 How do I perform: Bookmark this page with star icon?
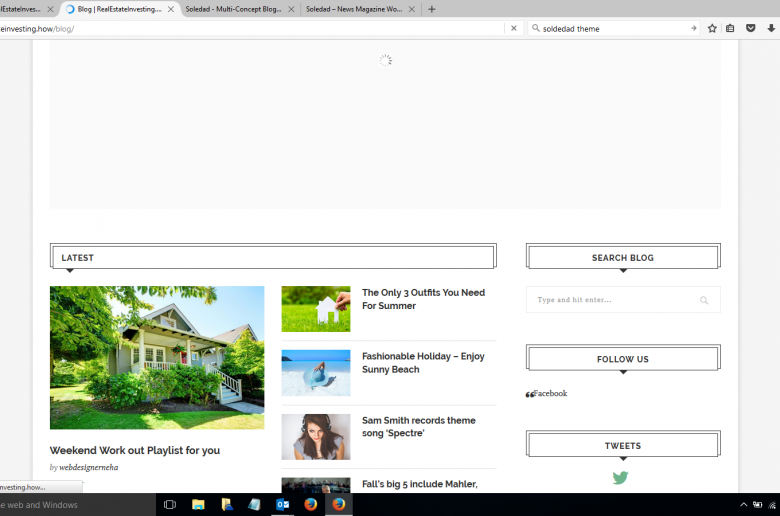tap(712, 28)
